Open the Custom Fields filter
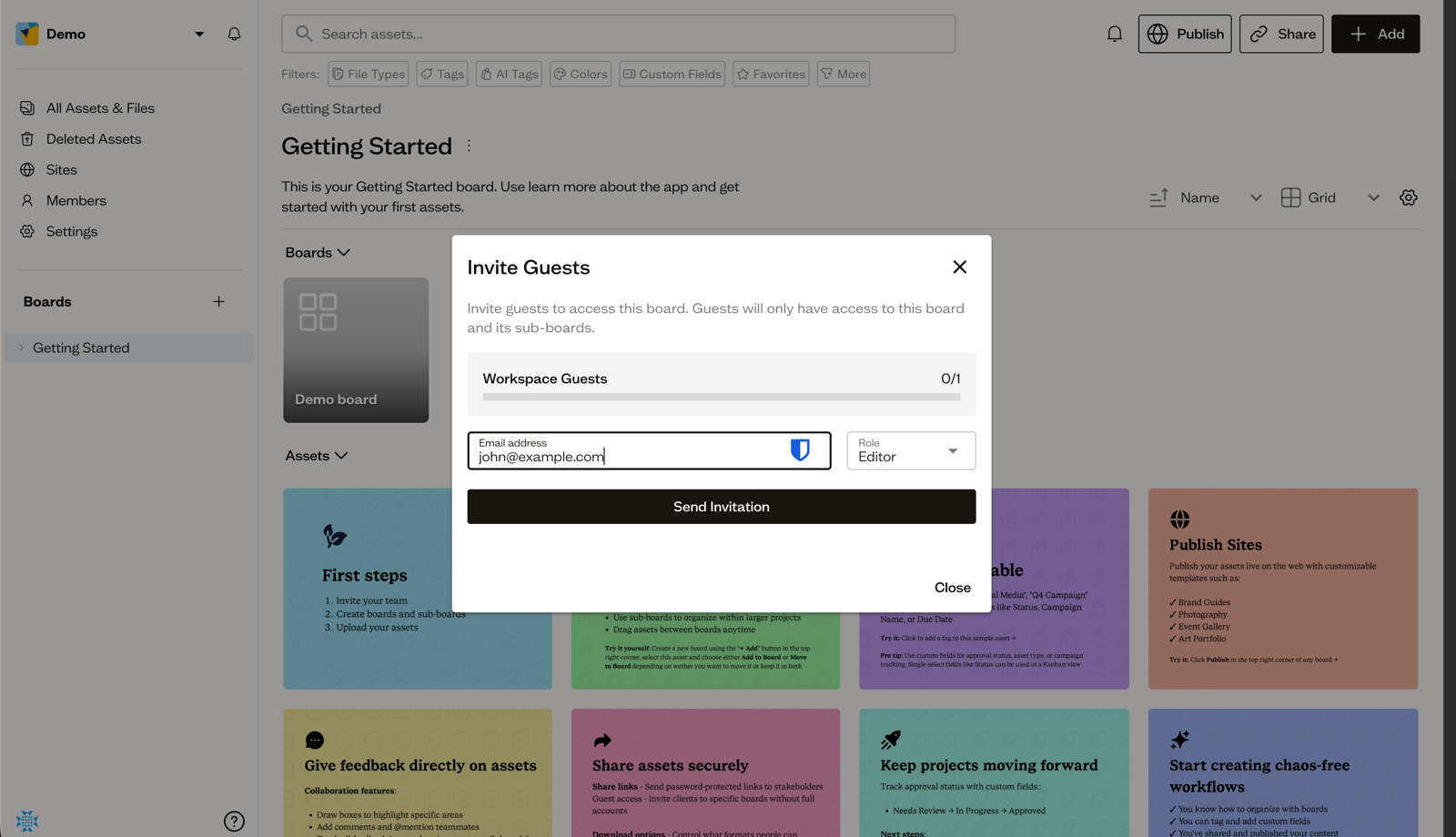This screenshot has width=1456, height=837. point(672,74)
